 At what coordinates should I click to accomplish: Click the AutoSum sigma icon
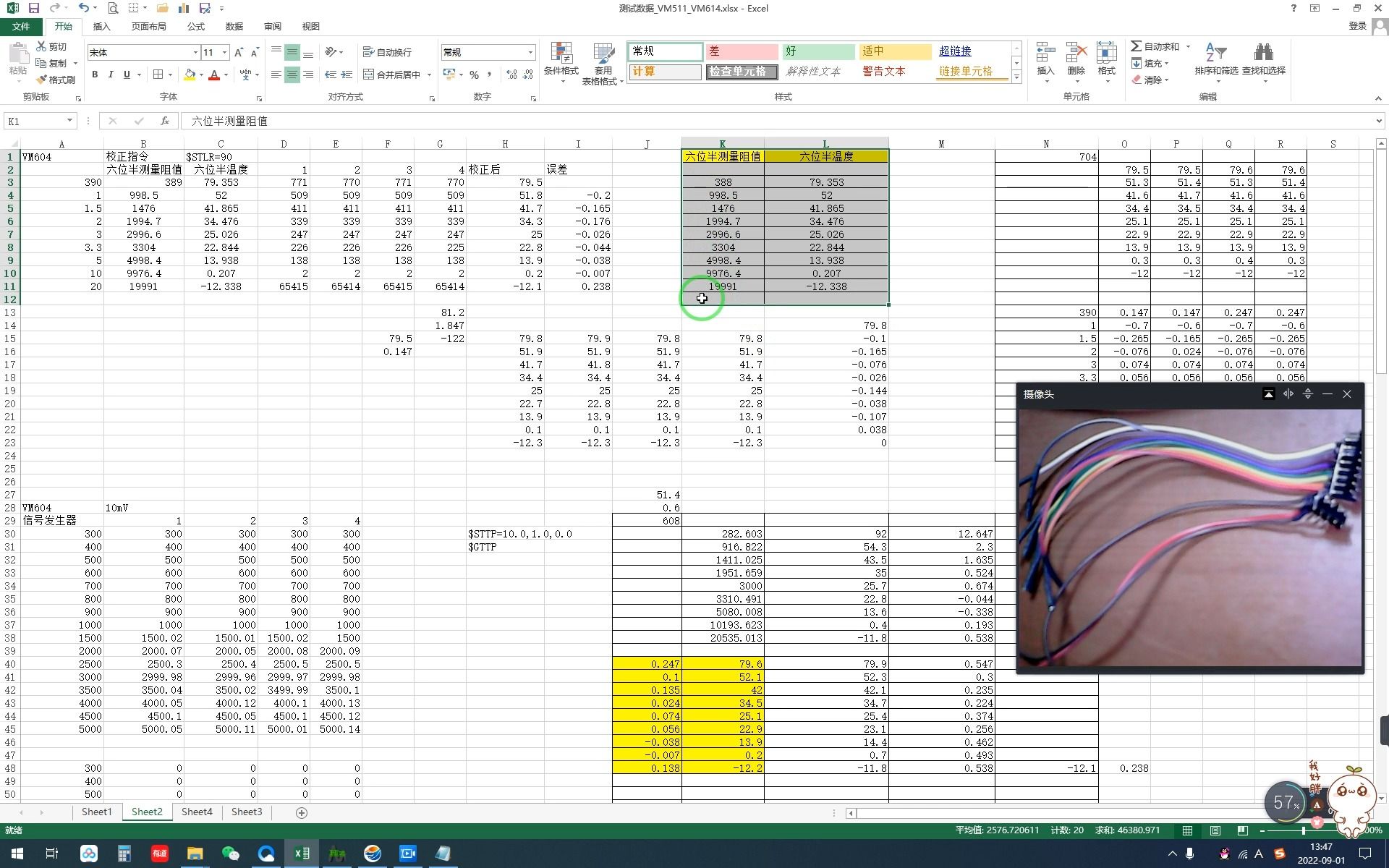[1137, 46]
